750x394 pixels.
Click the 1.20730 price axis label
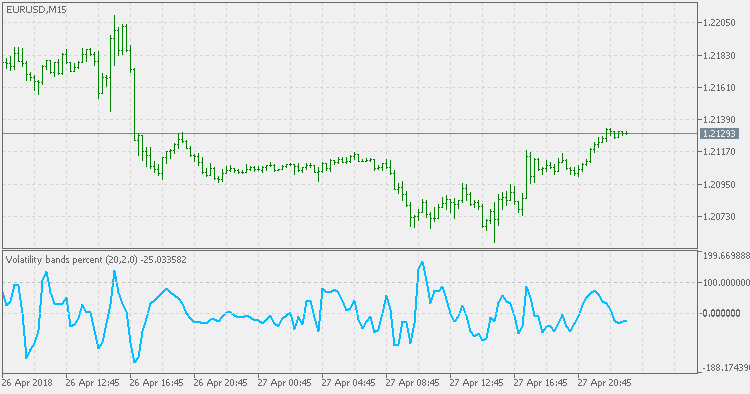719,217
